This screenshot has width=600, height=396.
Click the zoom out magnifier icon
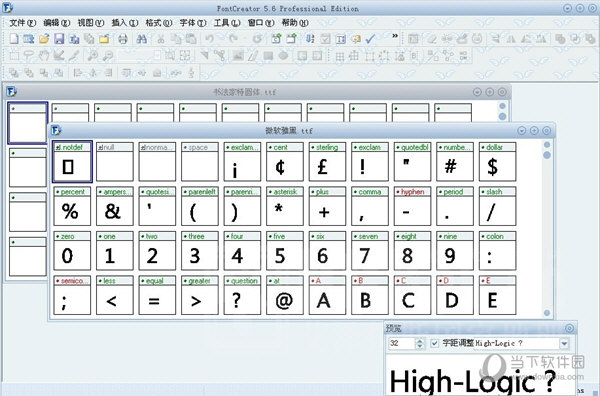[x=108, y=56]
